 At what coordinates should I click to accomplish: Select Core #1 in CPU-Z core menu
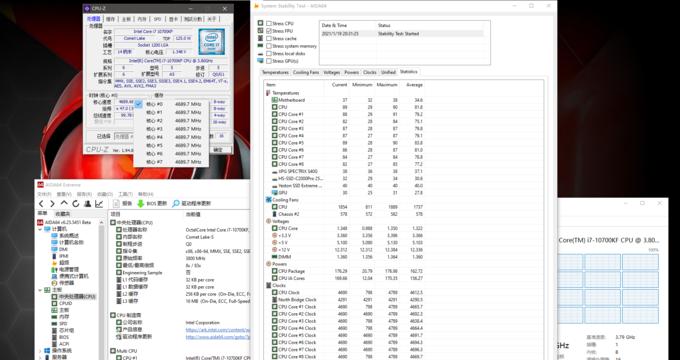[x=171, y=112]
